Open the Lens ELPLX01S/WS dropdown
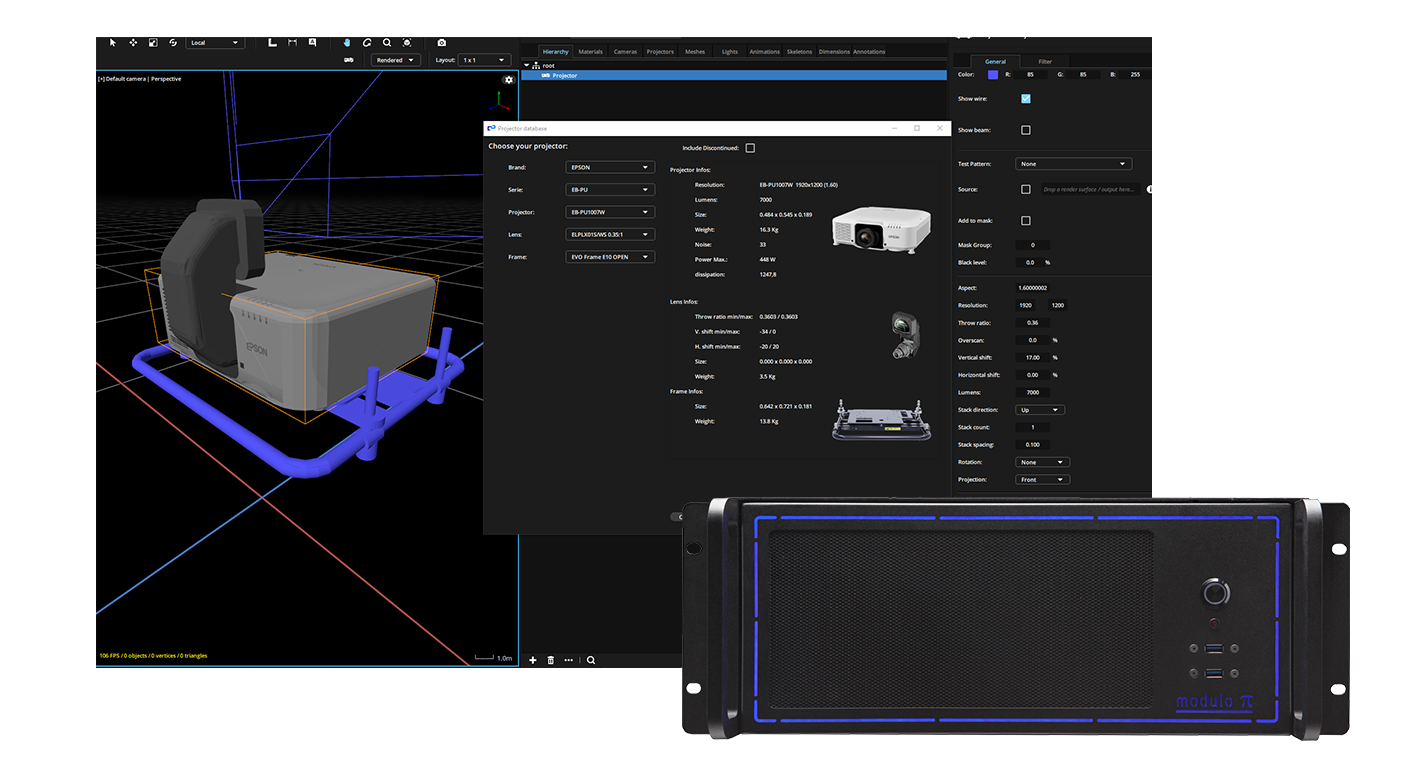 (x=610, y=235)
